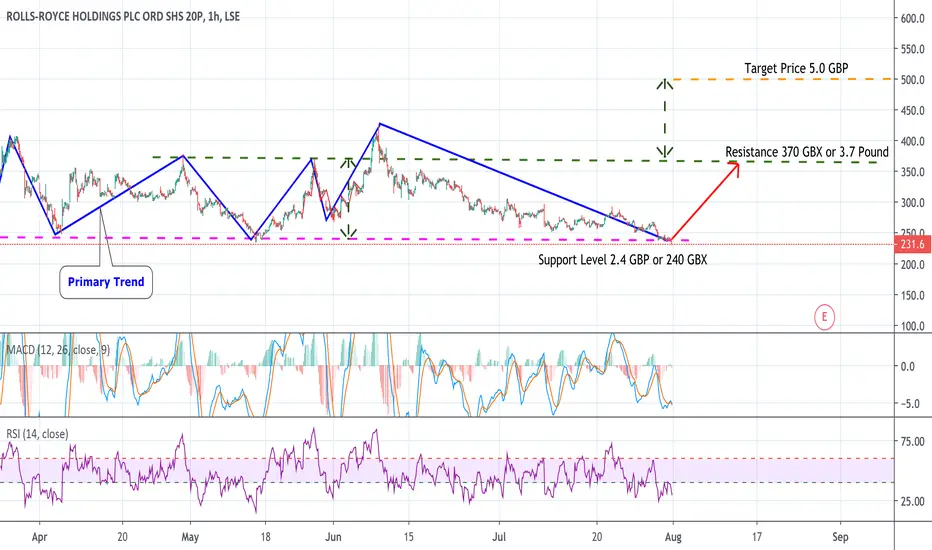
Task: Select the 'Primary Trend' callout box
Action: [x=106, y=282]
